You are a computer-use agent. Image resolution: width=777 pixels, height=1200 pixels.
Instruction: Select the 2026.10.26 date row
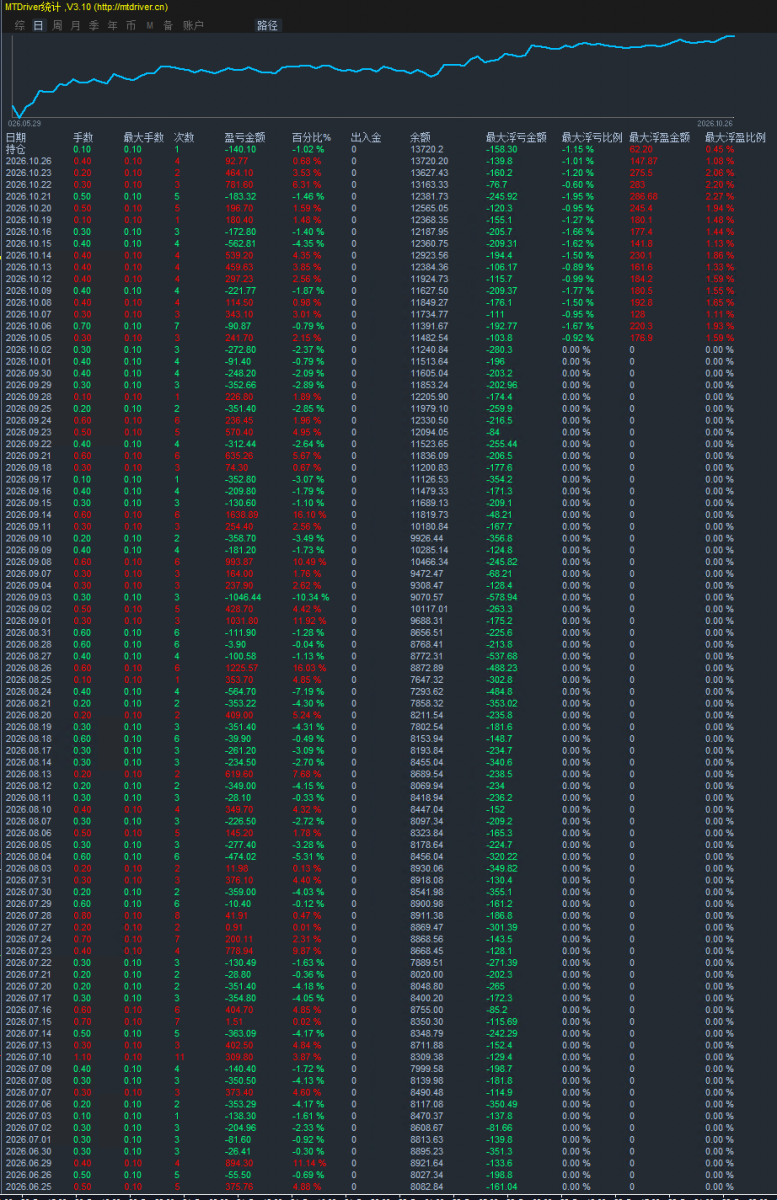(28, 160)
